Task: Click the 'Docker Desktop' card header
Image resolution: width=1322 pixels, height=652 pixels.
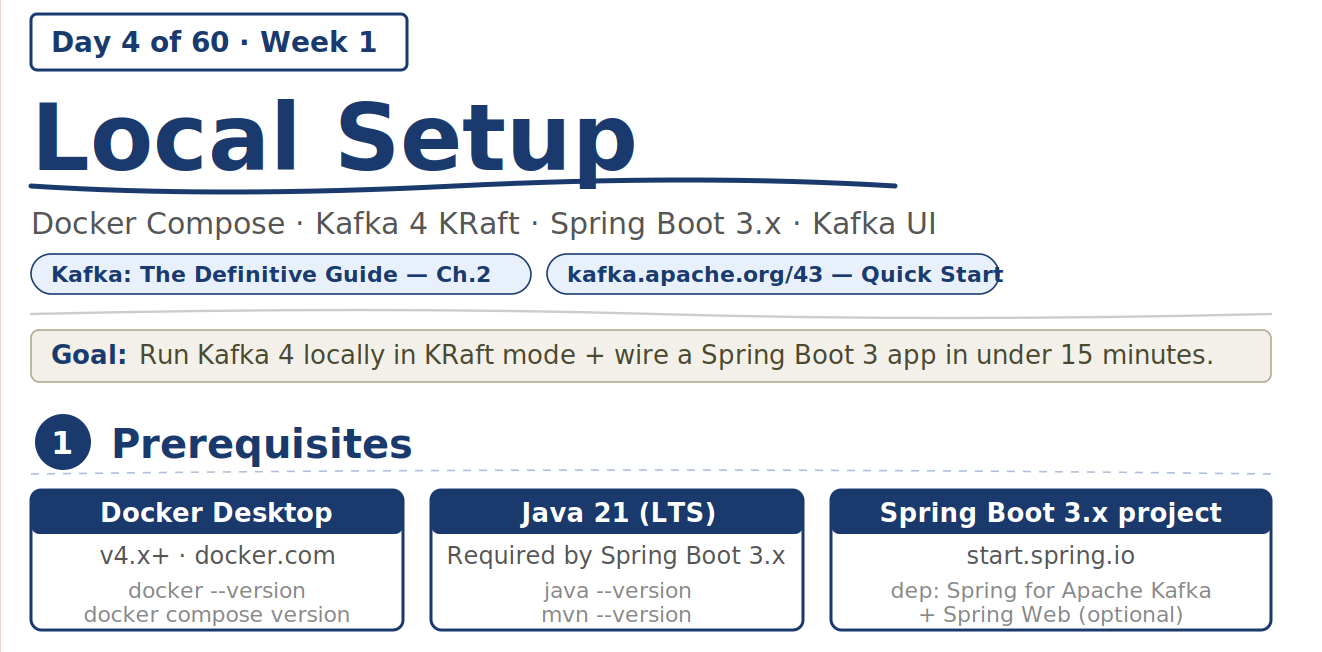Action: 217,512
